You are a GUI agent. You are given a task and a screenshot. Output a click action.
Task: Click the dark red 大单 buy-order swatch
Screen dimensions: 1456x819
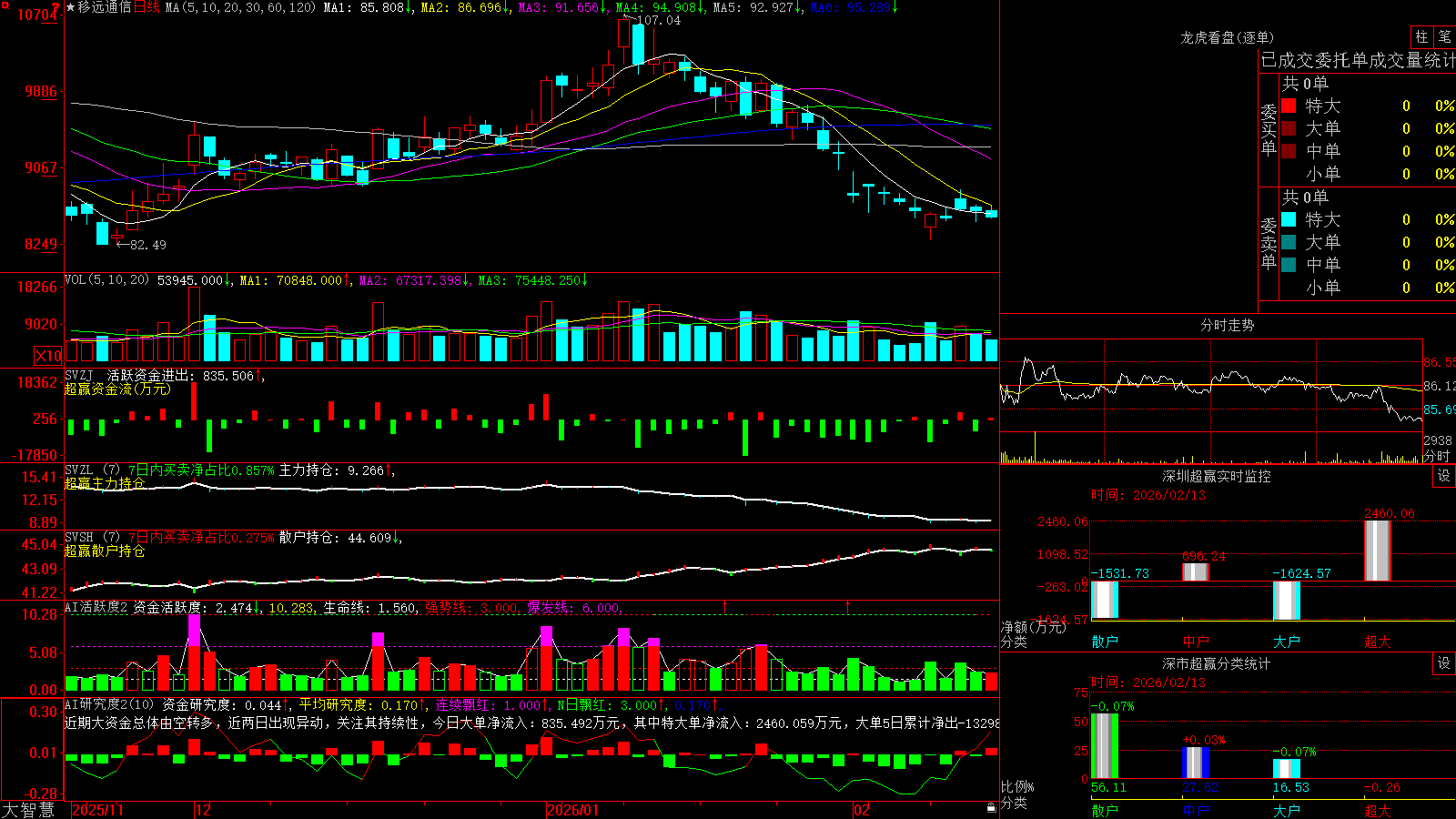tap(1289, 128)
